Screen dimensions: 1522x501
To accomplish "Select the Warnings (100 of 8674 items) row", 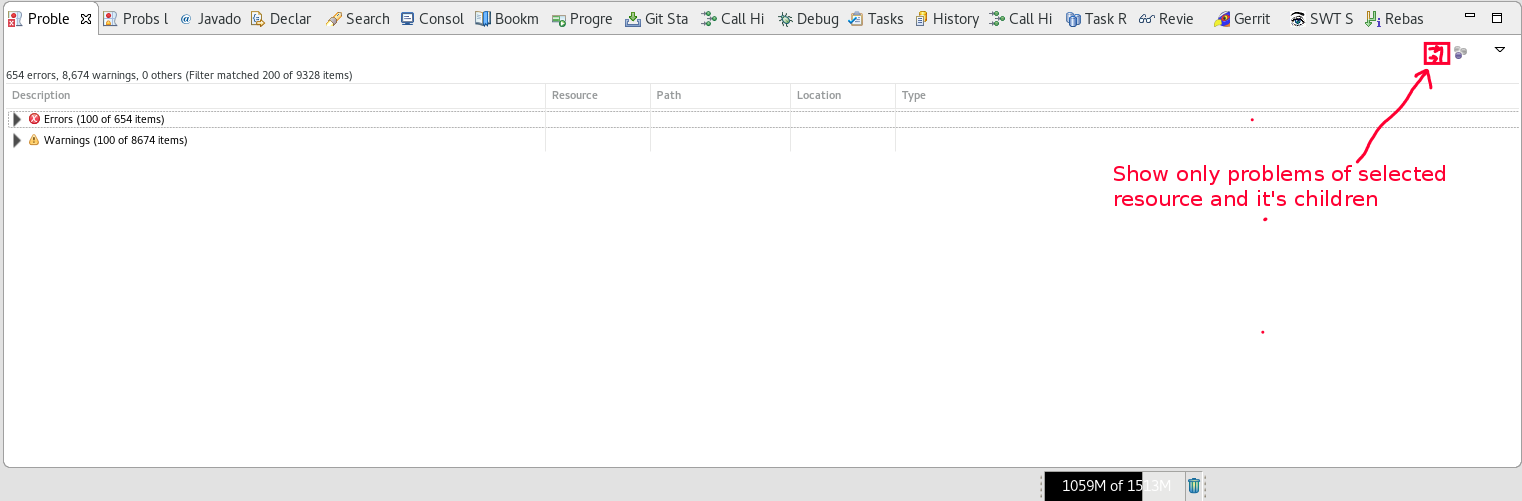I will pyautogui.click(x=762, y=140).
